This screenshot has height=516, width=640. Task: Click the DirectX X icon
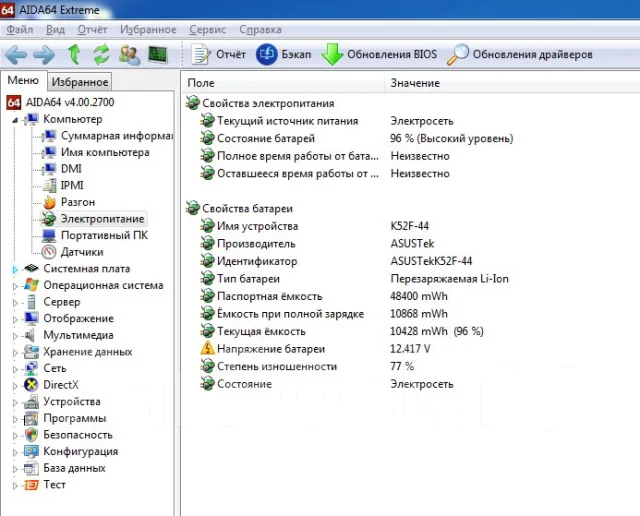point(31,385)
